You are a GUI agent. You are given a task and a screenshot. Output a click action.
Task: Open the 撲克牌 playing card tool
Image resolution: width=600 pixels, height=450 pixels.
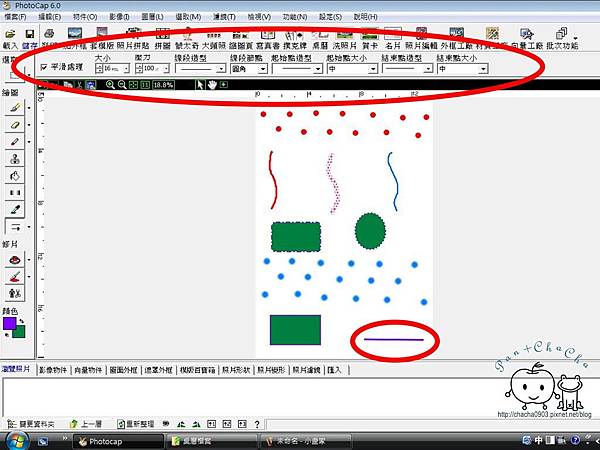295,38
